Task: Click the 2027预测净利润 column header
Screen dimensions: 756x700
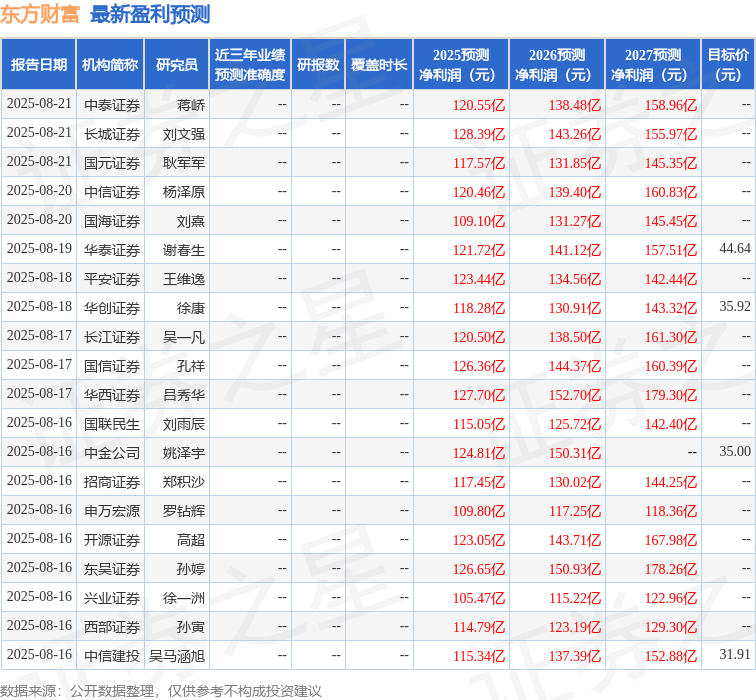Action: click(x=652, y=65)
